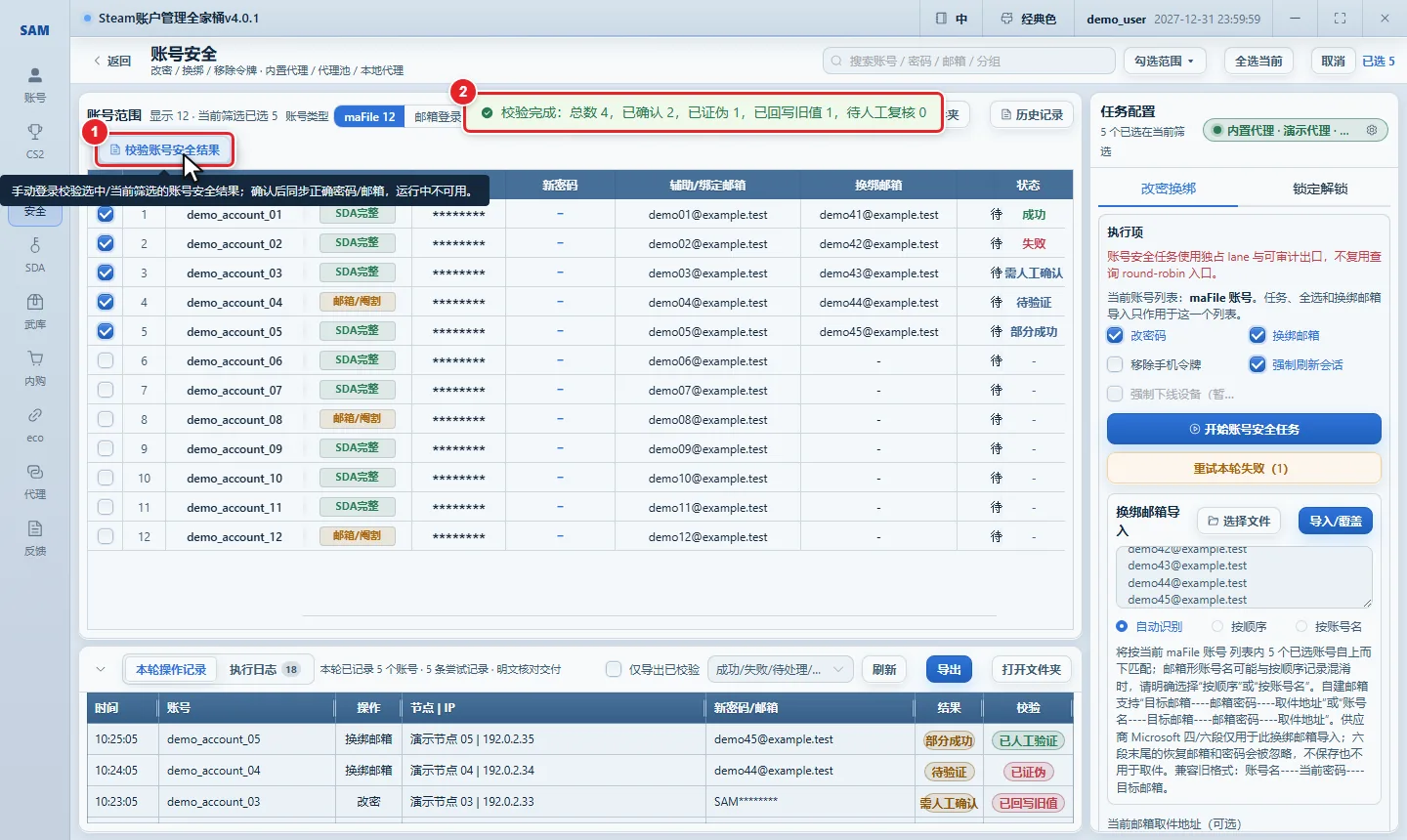Enable 移除手机令牌 checkbox
Image resolution: width=1407 pixels, height=840 pixels.
pyautogui.click(x=1115, y=364)
